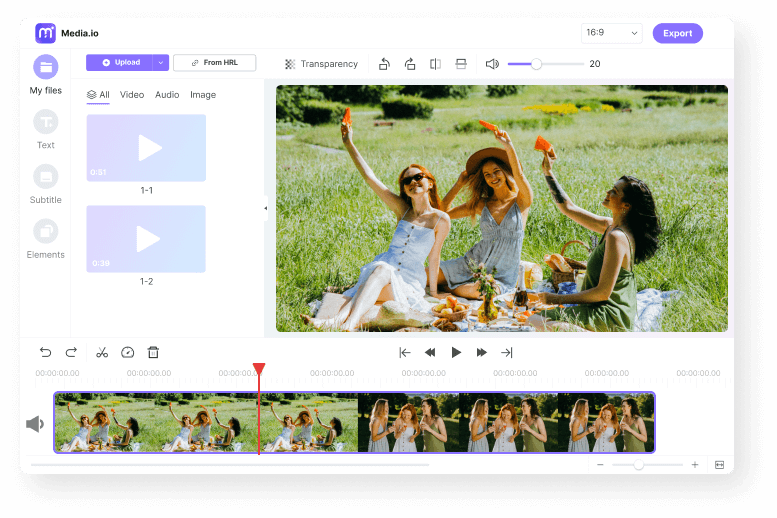Viewport: 777px width, 518px height.
Task: Open the speed gauge tool
Action: coord(127,352)
